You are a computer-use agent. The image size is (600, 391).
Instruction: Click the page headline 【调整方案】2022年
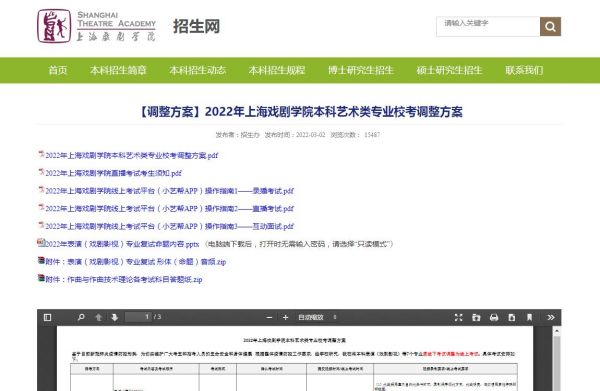point(300,112)
